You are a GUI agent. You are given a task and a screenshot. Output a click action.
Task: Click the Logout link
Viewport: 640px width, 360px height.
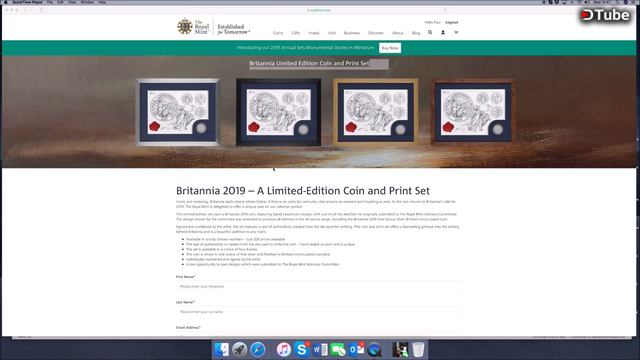pyautogui.click(x=451, y=22)
